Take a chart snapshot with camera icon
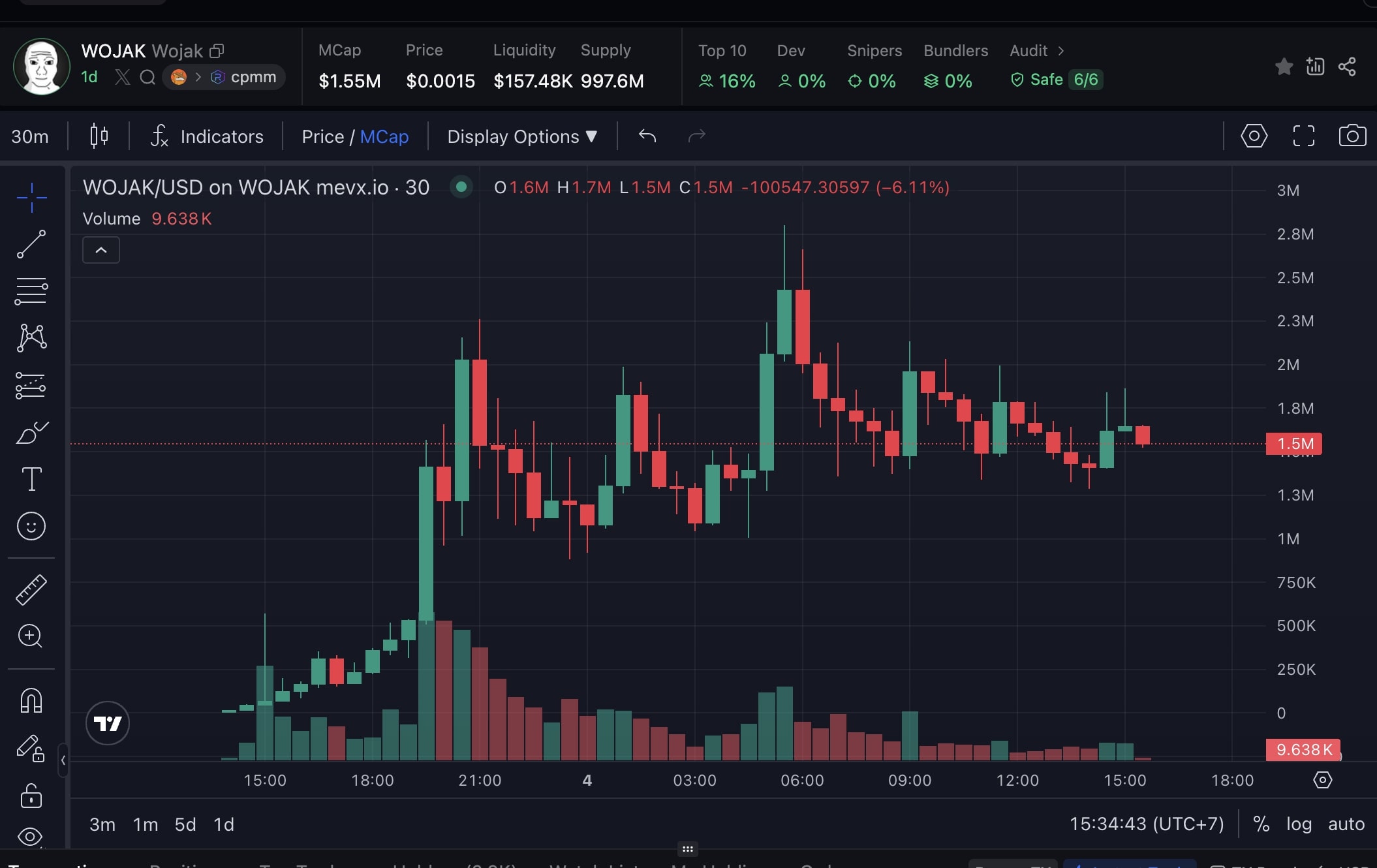 coord(1352,136)
